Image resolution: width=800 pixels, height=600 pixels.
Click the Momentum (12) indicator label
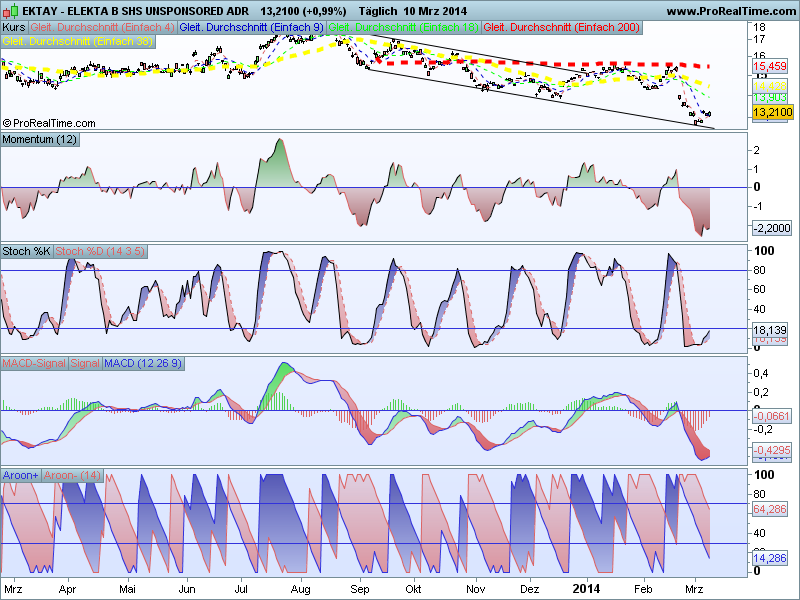39,139
